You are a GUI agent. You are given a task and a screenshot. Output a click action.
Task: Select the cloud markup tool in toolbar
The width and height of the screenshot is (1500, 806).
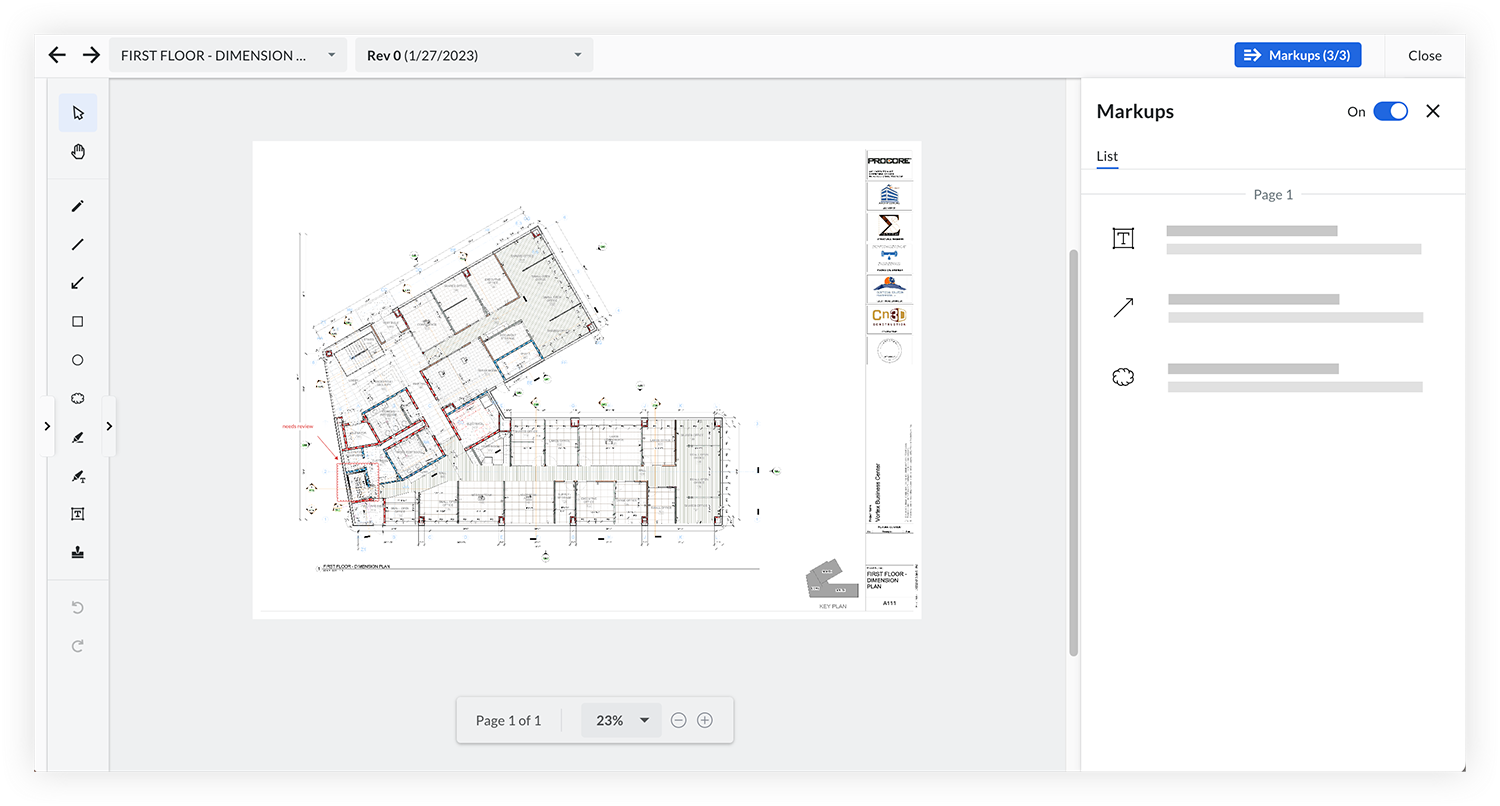click(x=78, y=398)
